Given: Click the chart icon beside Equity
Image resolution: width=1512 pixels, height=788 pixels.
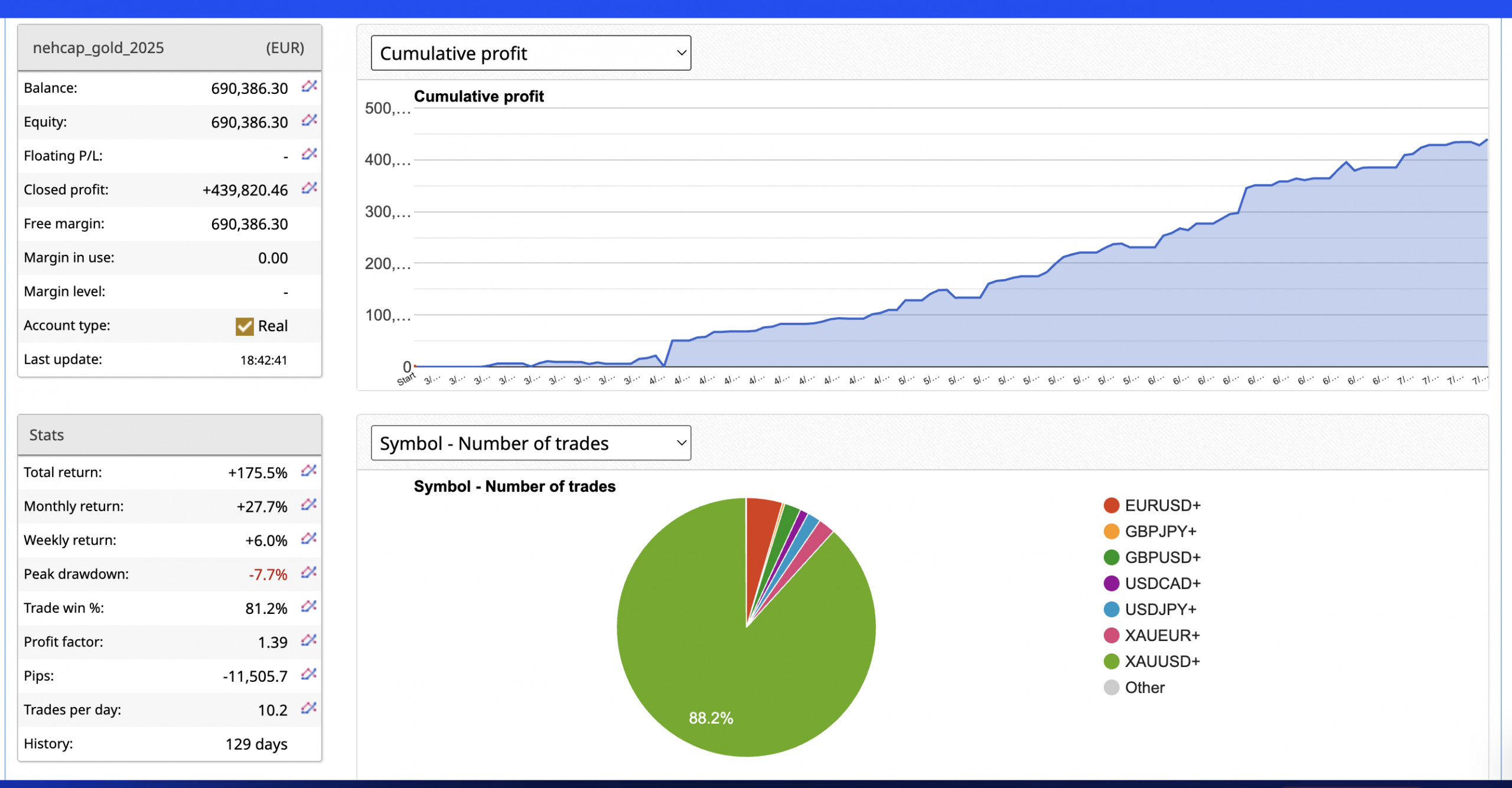Looking at the screenshot, I should pos(309,120).
